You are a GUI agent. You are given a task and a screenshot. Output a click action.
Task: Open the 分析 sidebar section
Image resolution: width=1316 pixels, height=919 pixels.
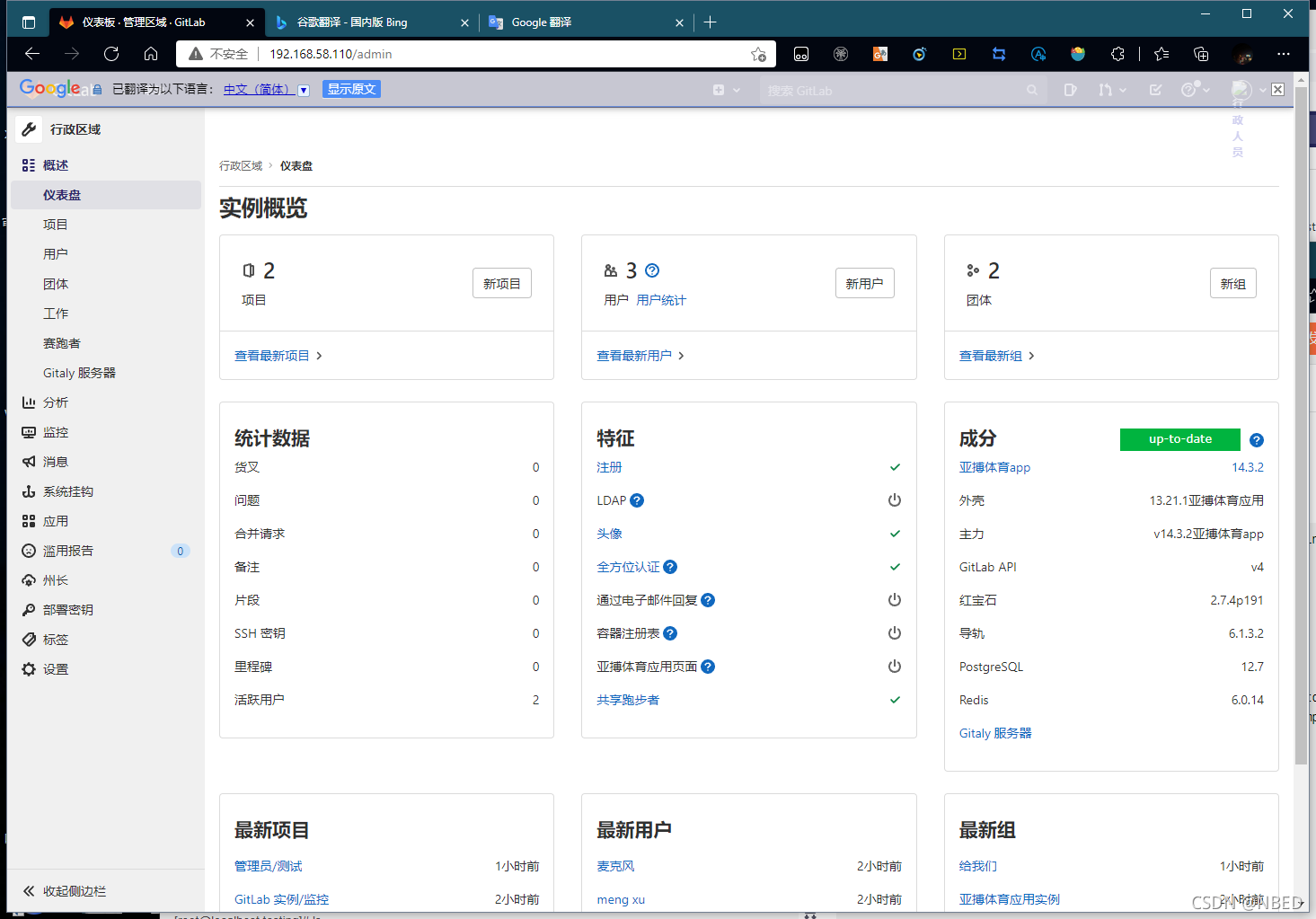click(55, 402)
